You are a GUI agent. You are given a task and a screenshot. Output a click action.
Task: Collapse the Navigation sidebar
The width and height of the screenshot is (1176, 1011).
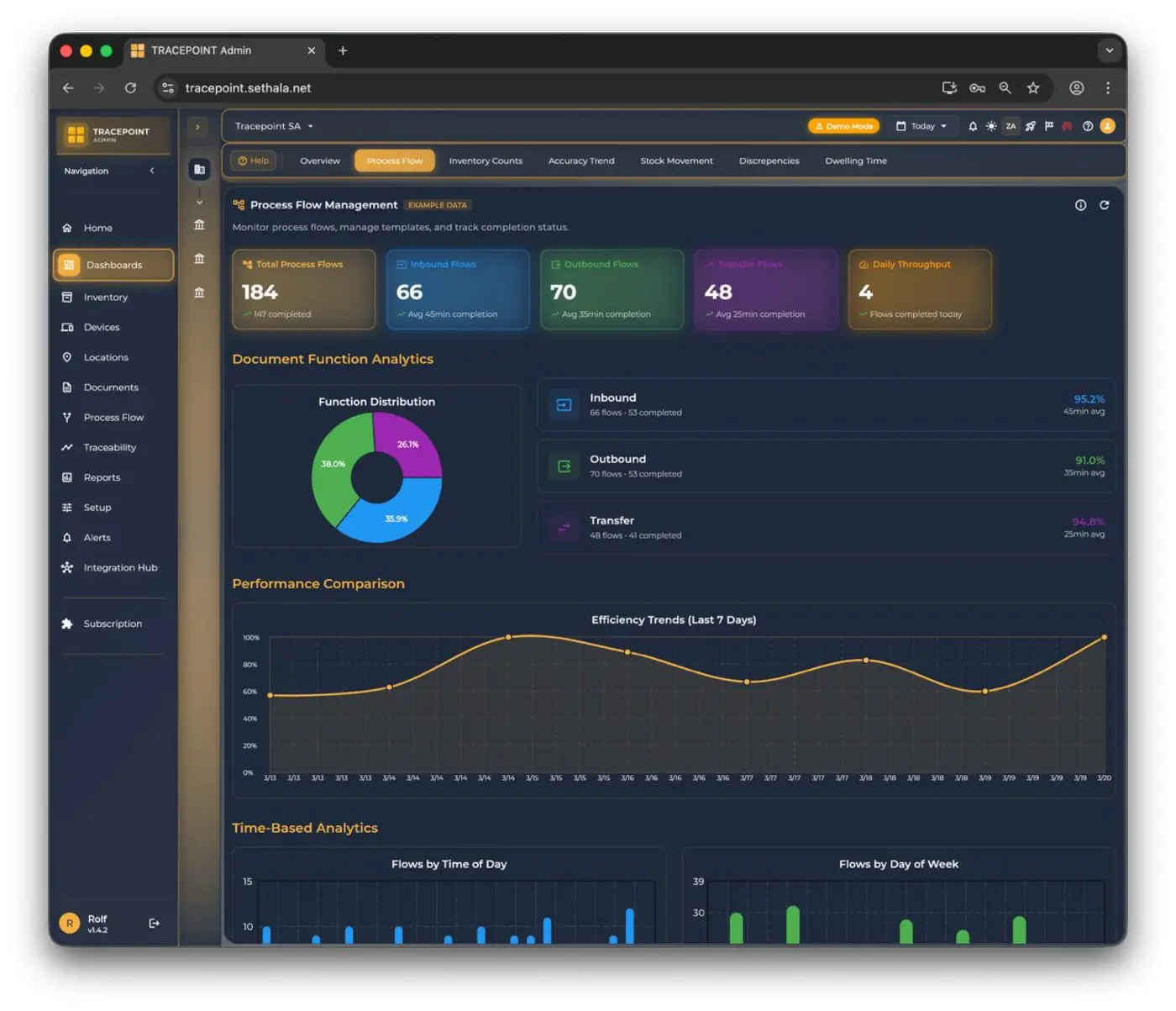coord(152,171)
